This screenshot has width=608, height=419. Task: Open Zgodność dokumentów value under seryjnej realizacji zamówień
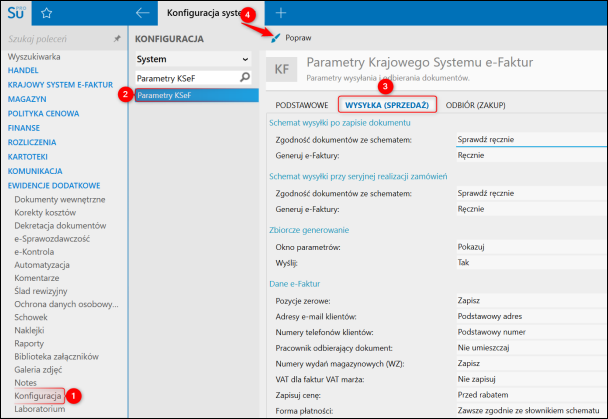[x=531, y=193]
